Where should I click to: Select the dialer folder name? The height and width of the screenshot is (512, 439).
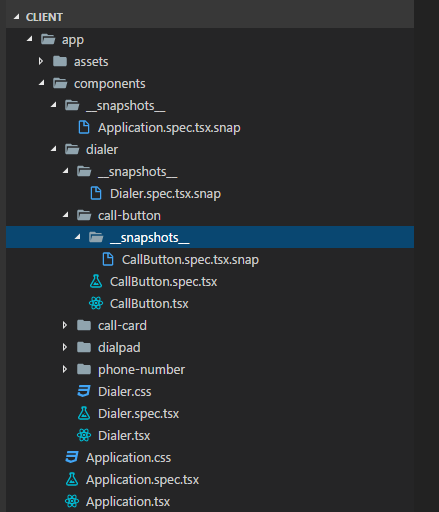[102, 150]
